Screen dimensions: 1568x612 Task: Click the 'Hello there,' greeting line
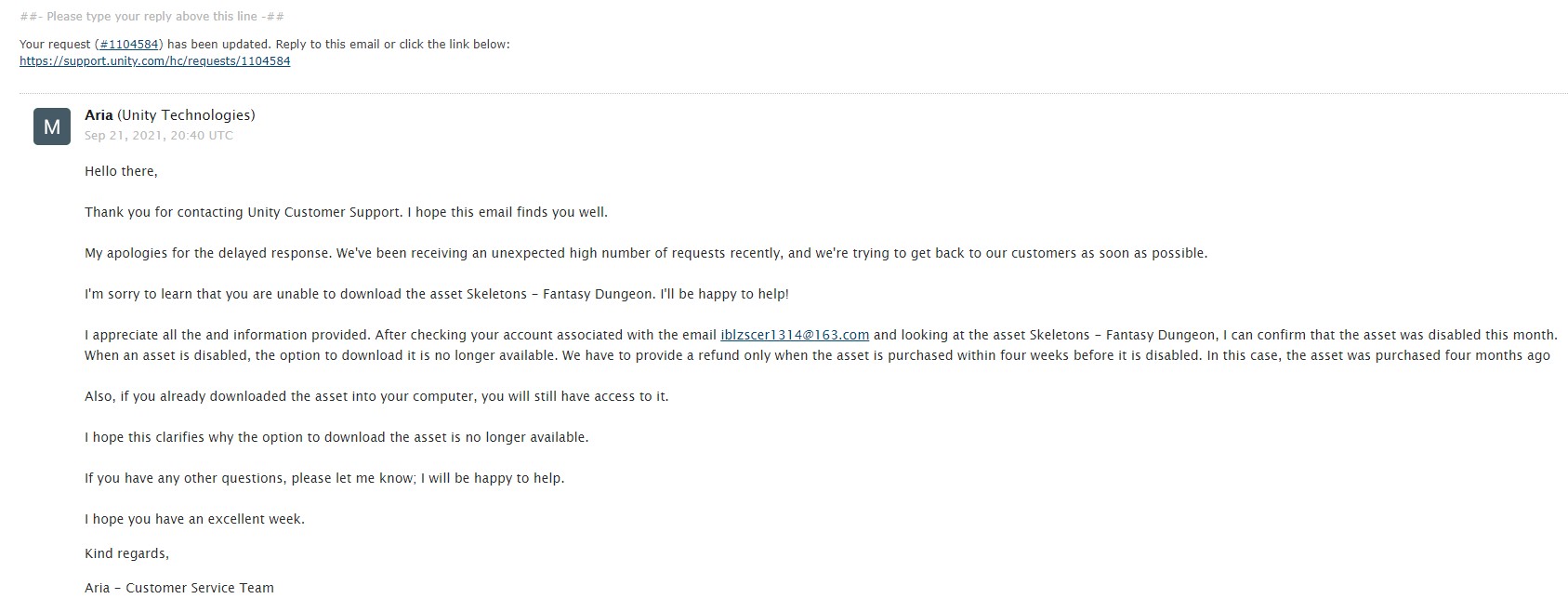click(x=121, y=171)
